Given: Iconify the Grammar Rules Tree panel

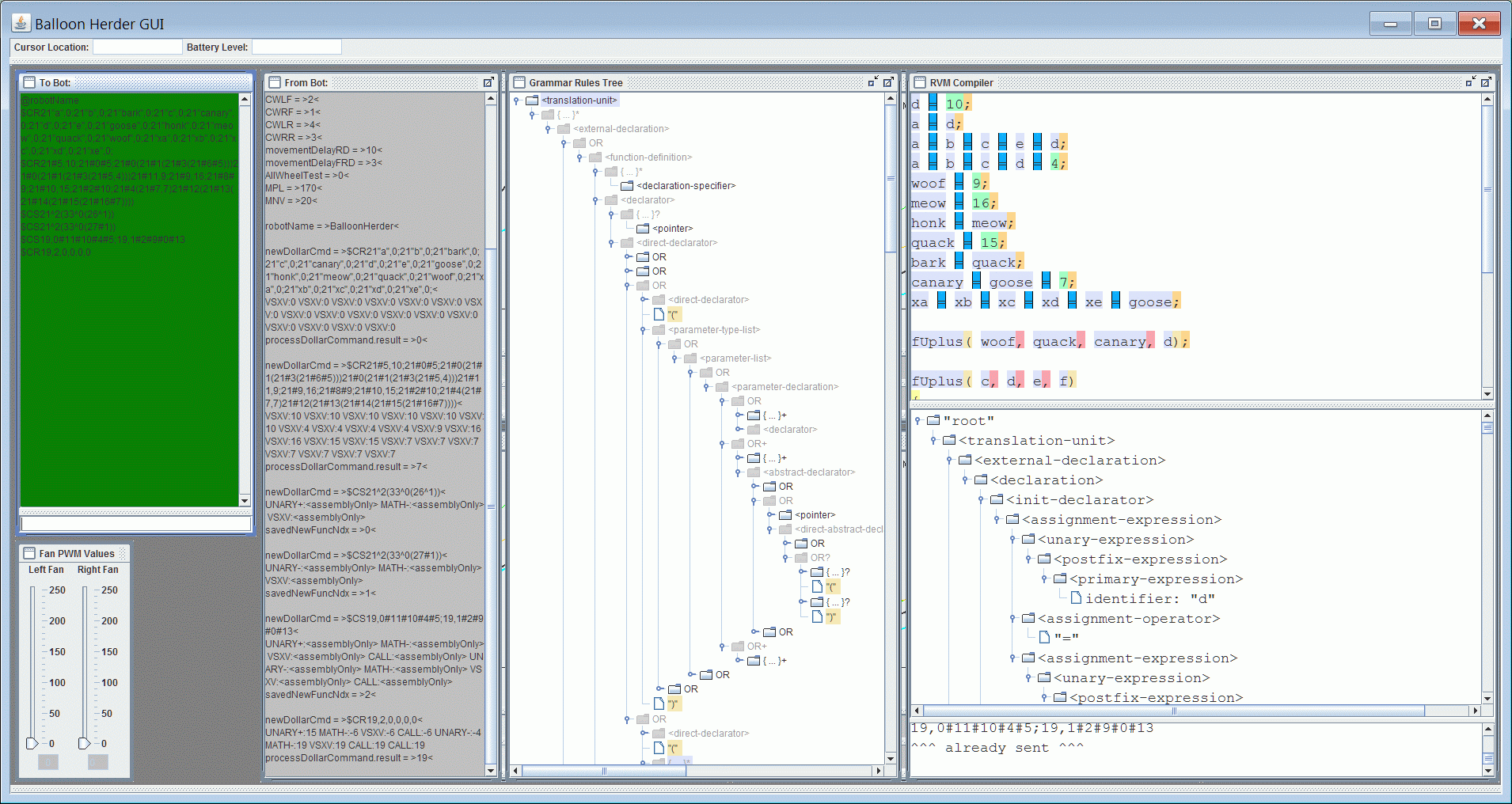Looking at the screenshot, I should 872,82.
